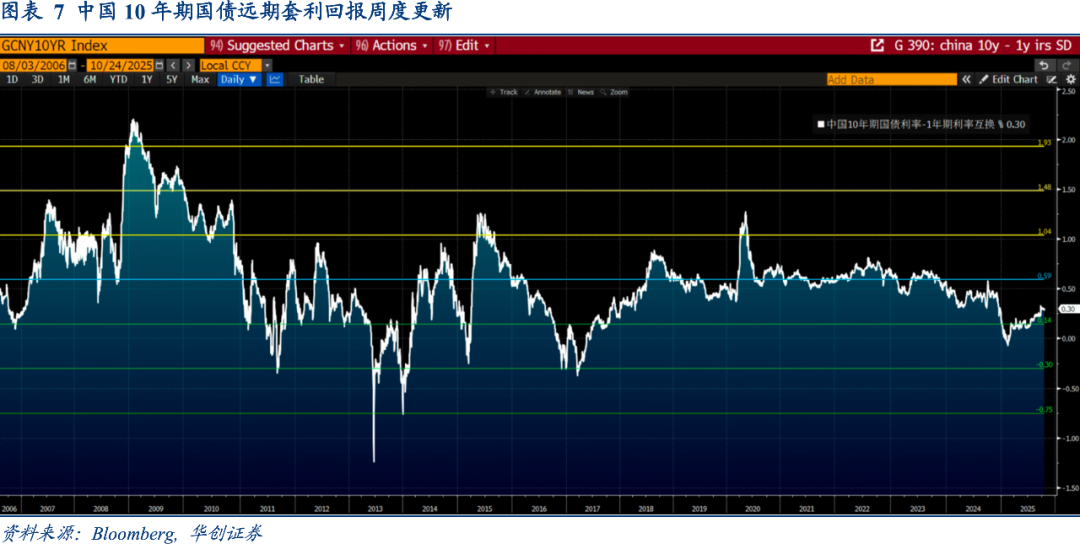1080x544 pixels.
Task: Open the end date calendar picker
Action: point(160,65)
